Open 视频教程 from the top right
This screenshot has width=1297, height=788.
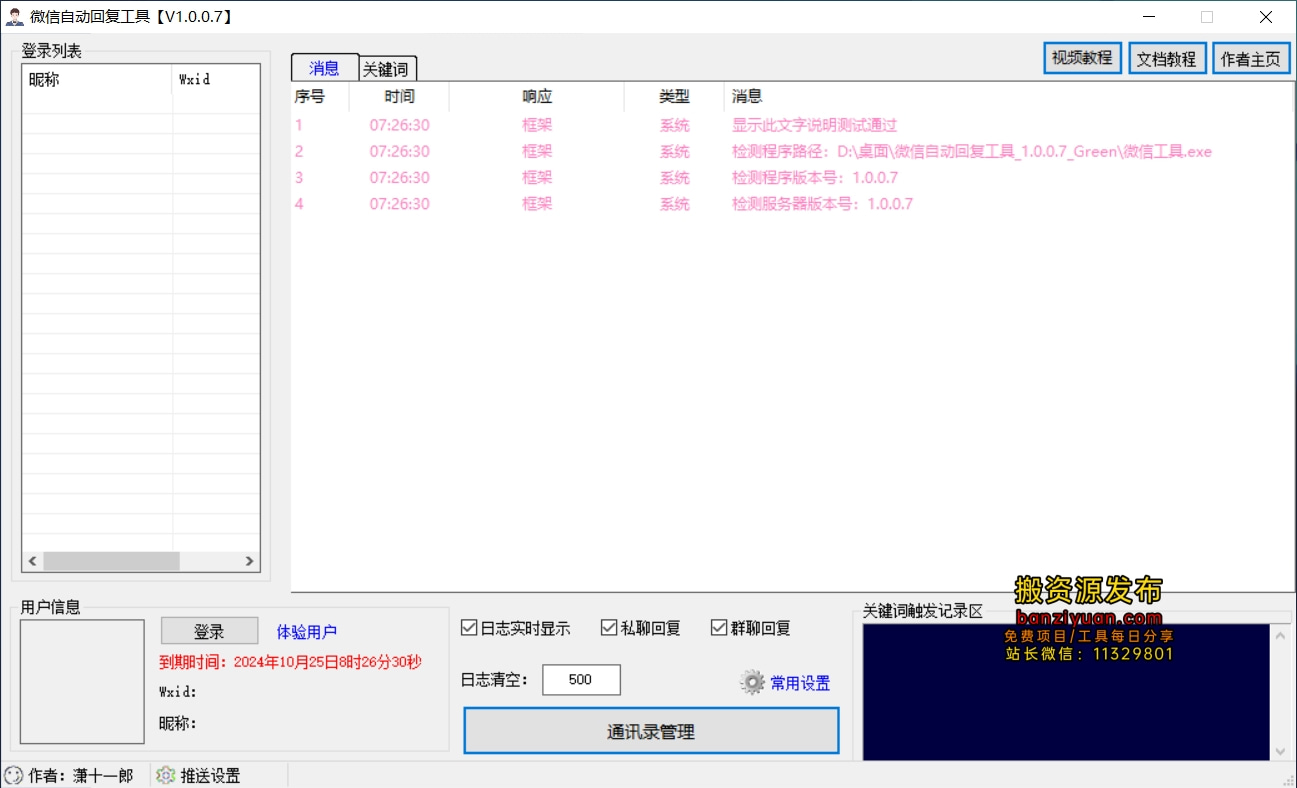point(1082,57)
